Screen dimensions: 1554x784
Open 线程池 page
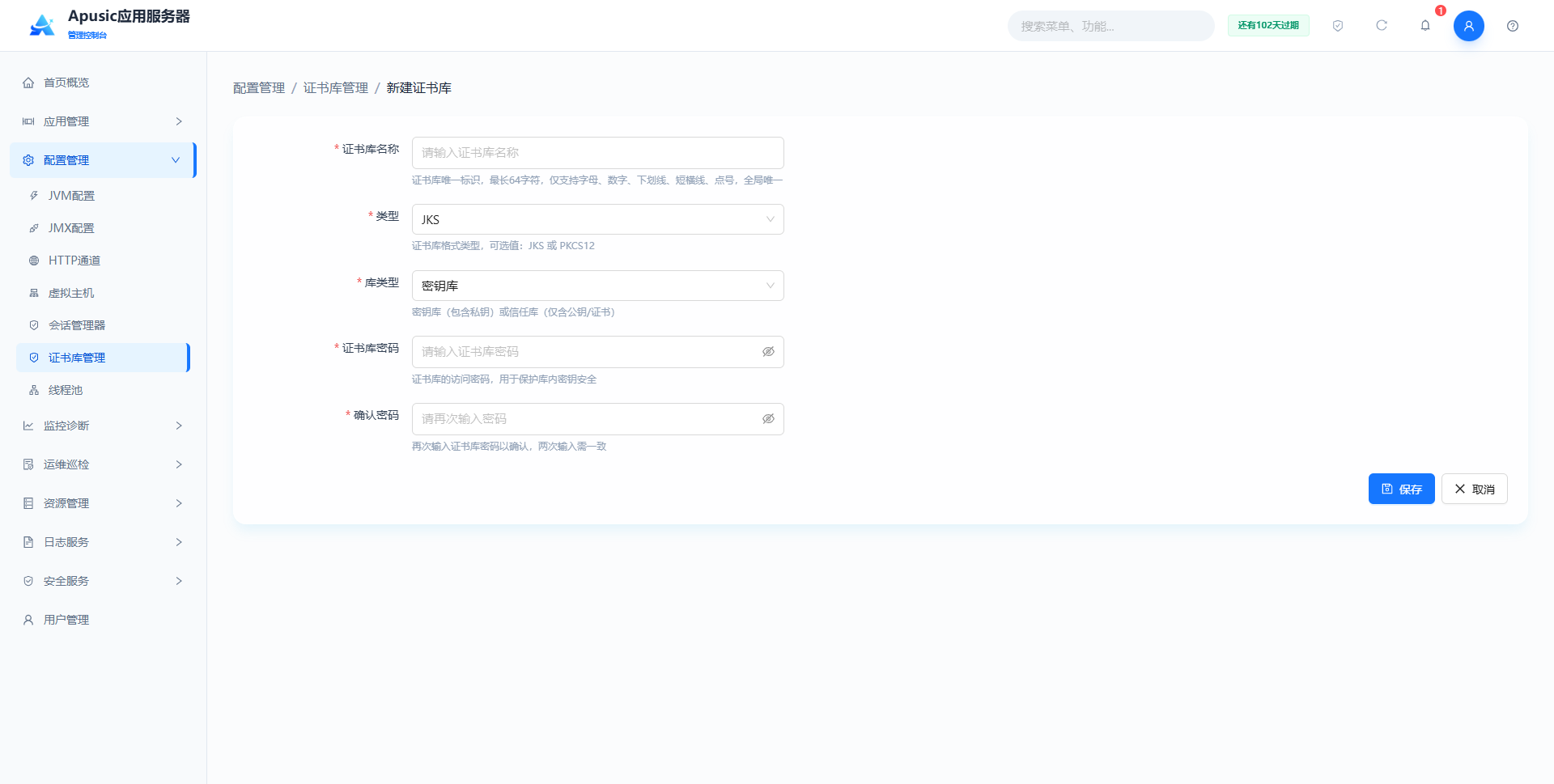pyautogui.click(x=104, y=390)
